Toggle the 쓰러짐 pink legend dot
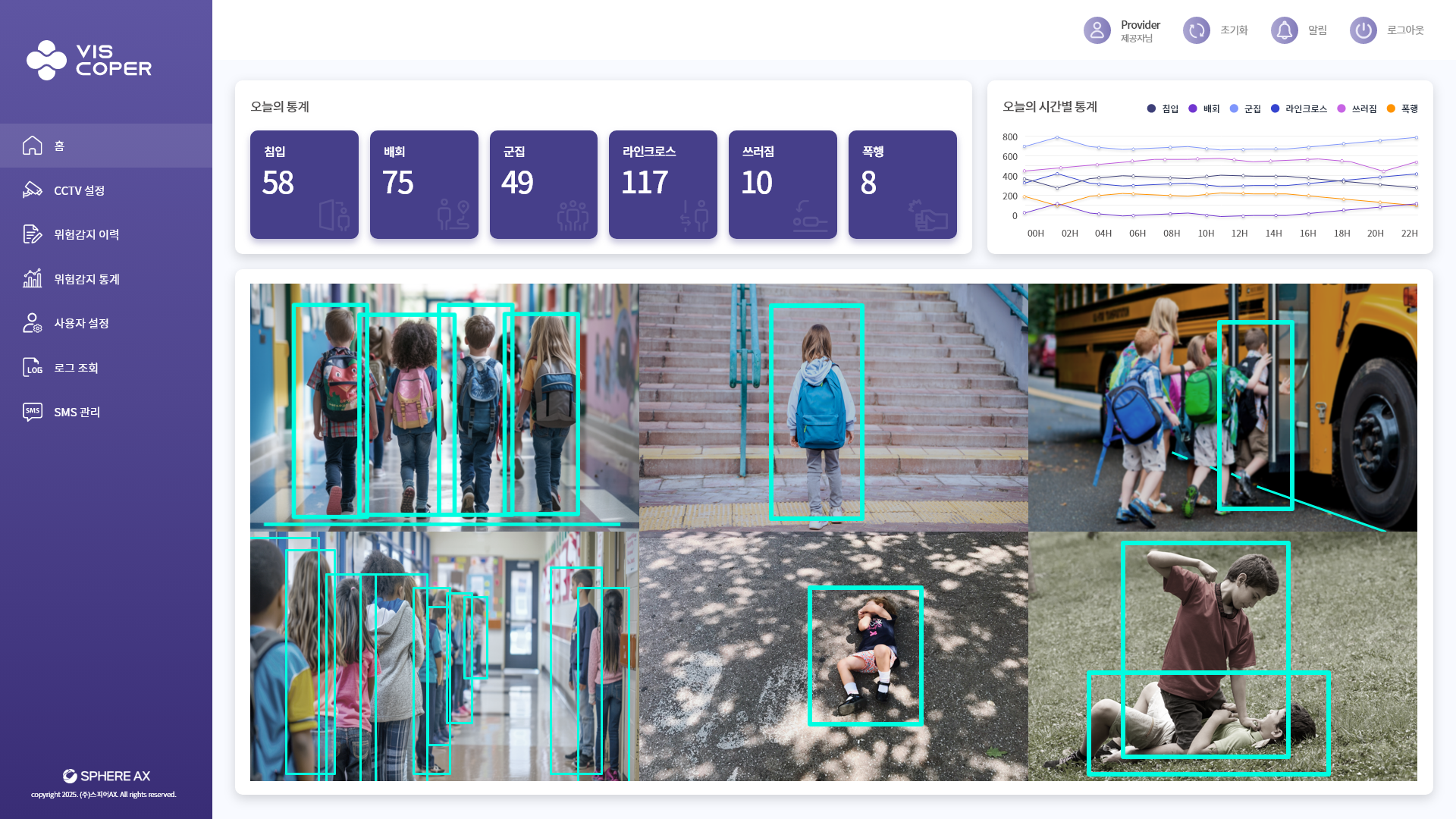The image size is (1456, 819). coord(1341,108)
